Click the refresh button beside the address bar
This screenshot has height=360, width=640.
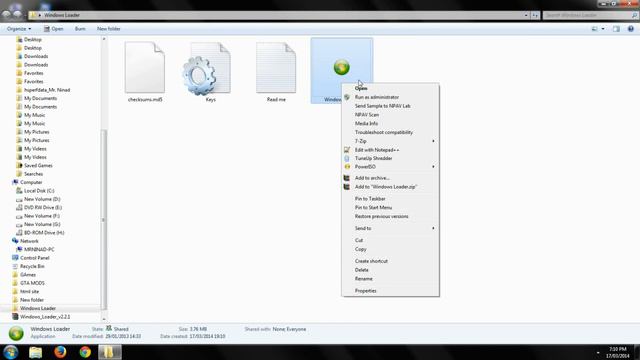click(x=535, y=15)
